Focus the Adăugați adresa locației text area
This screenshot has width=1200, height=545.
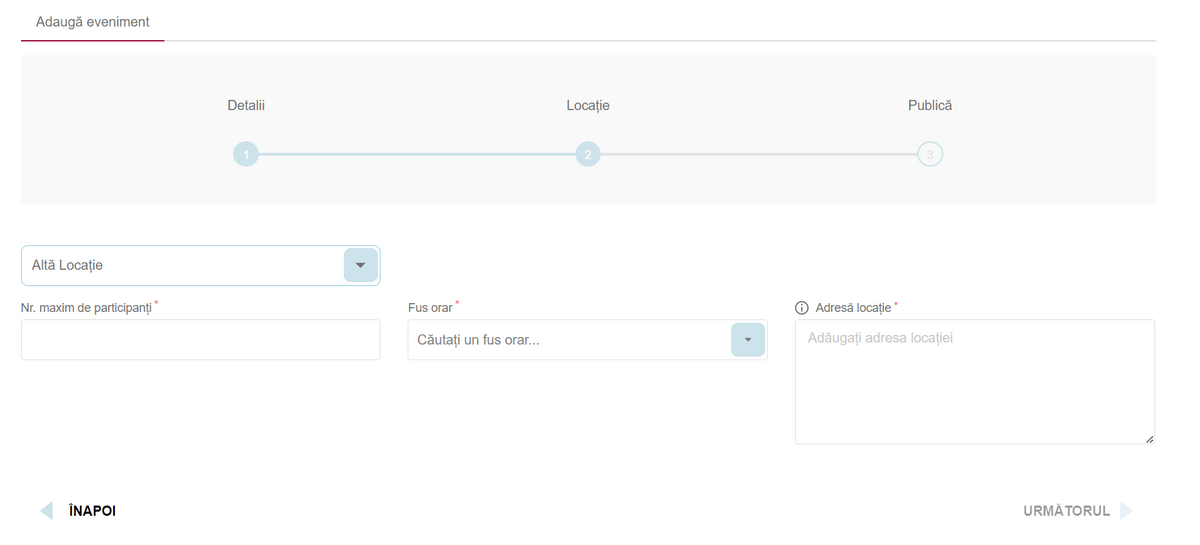coord(974,380)
